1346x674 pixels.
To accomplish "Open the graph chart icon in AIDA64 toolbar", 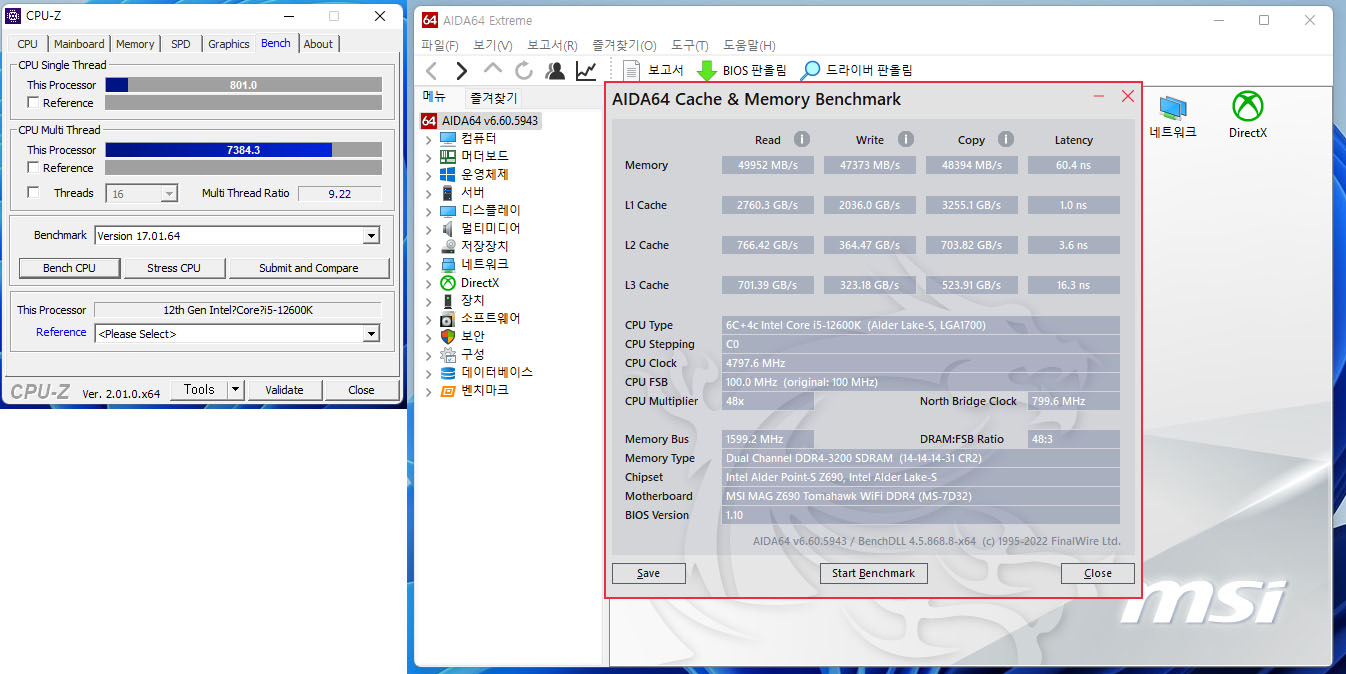I will coord(586,70).
